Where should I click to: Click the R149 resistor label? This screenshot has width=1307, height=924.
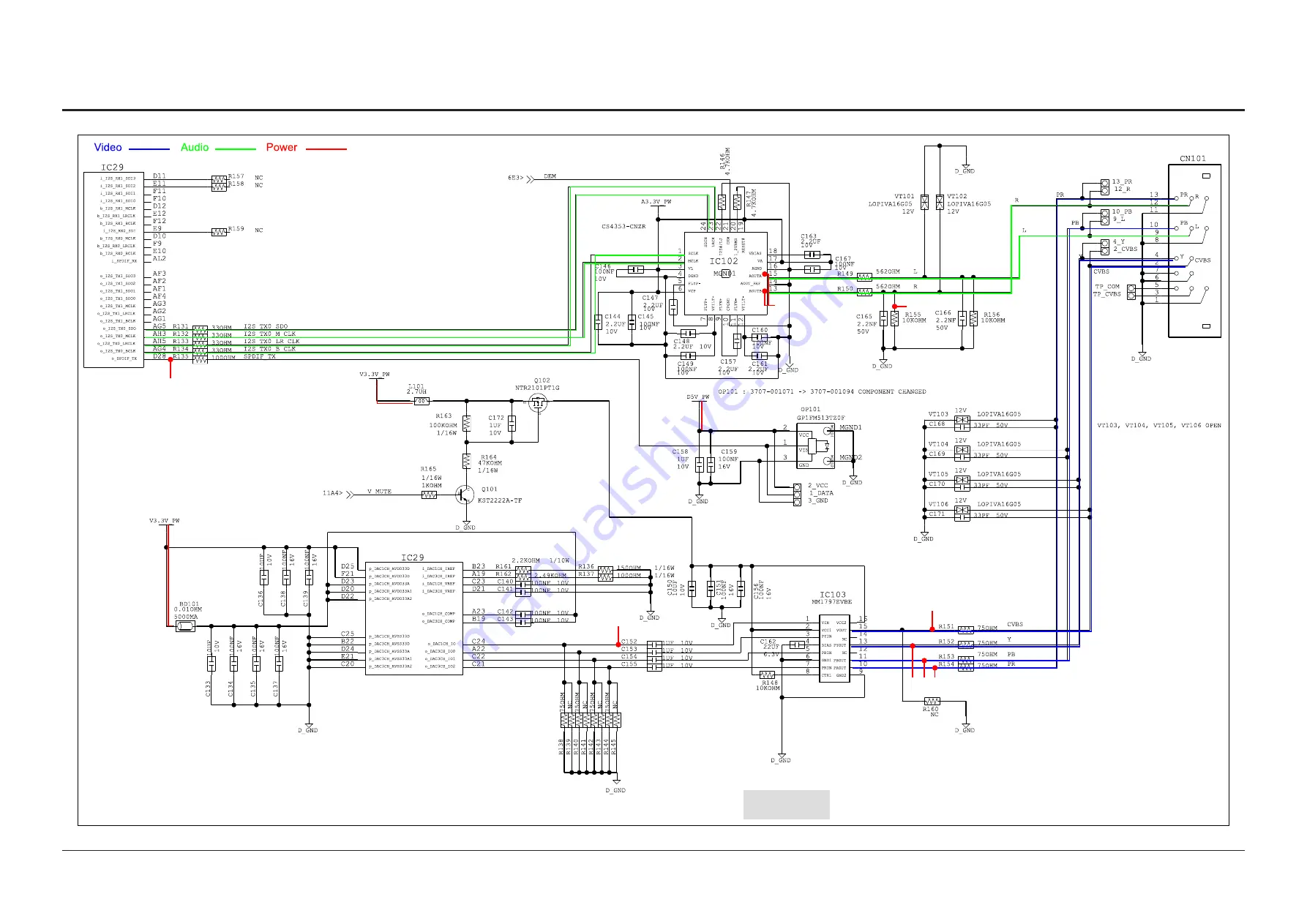pos(845,274)
